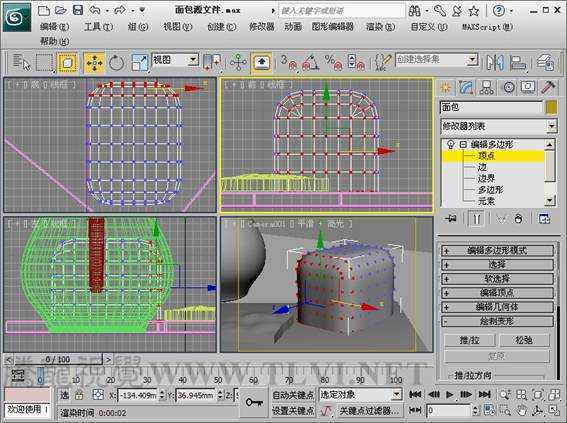Open MAXScript menu
The height and width of the screenshot is (423, 567).
(x=487, y=26)
